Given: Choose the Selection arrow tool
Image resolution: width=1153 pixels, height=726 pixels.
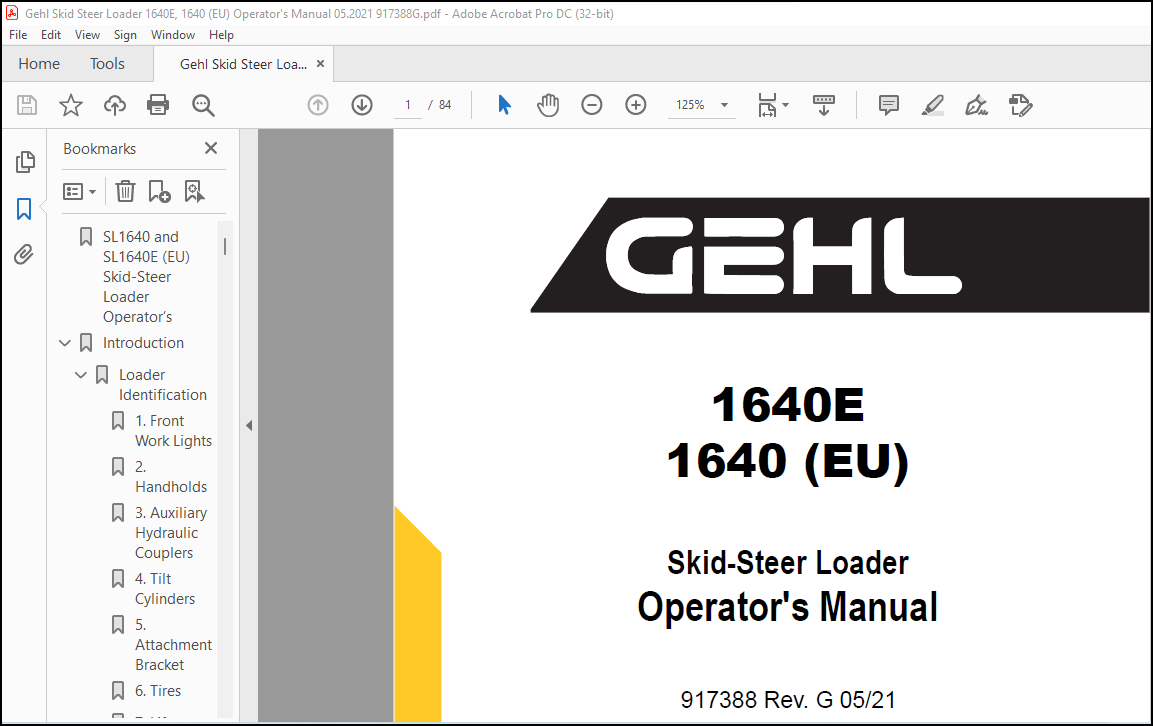Looking at the screenshot, I should pos(504,105).
